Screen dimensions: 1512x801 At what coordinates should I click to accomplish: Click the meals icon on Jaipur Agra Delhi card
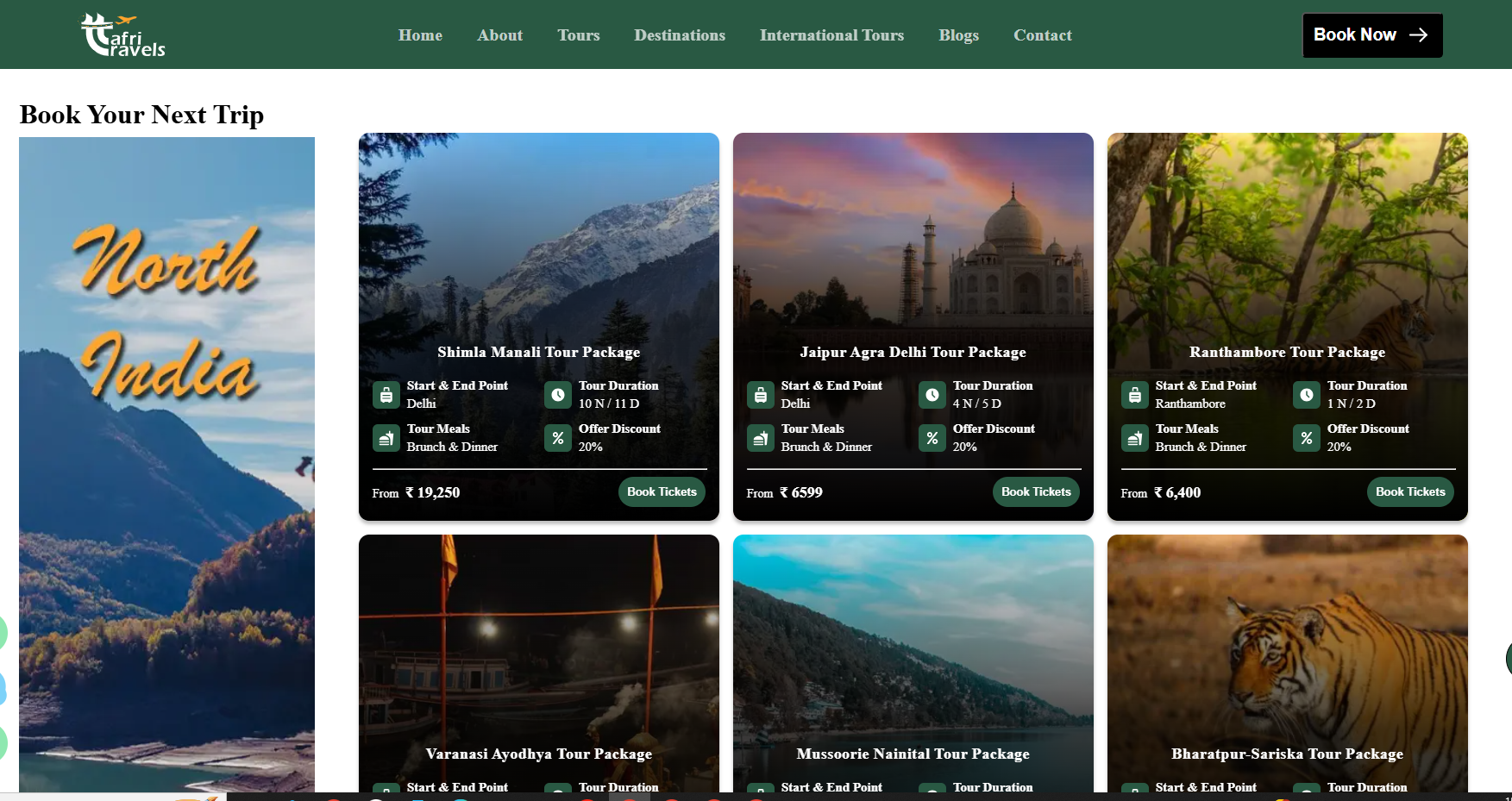(760, 438)
